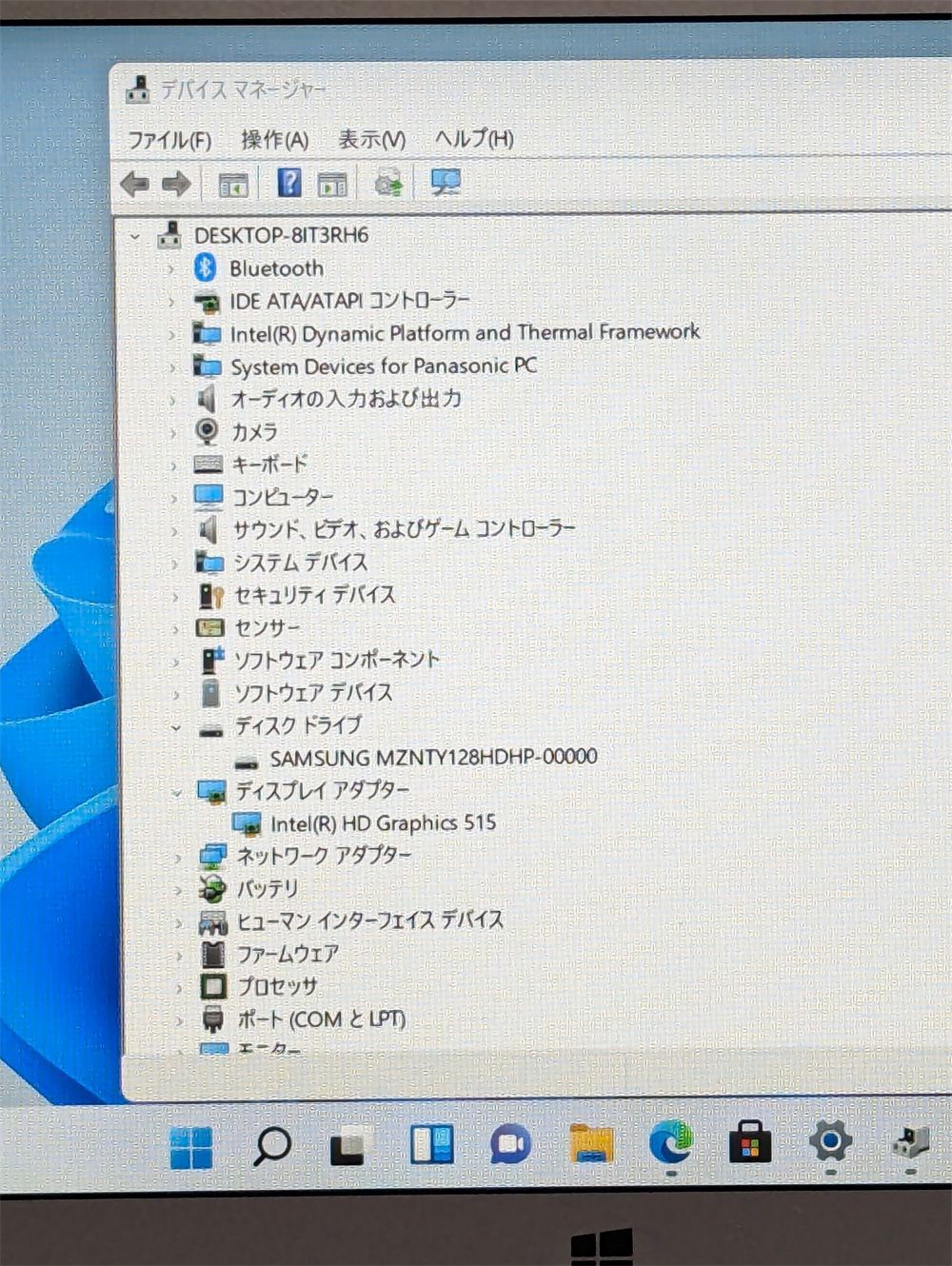Click the セキュリティ デバイス key icon
Image resolution: width=952 pixels, height=1266 pixels.
click(211, 595)
